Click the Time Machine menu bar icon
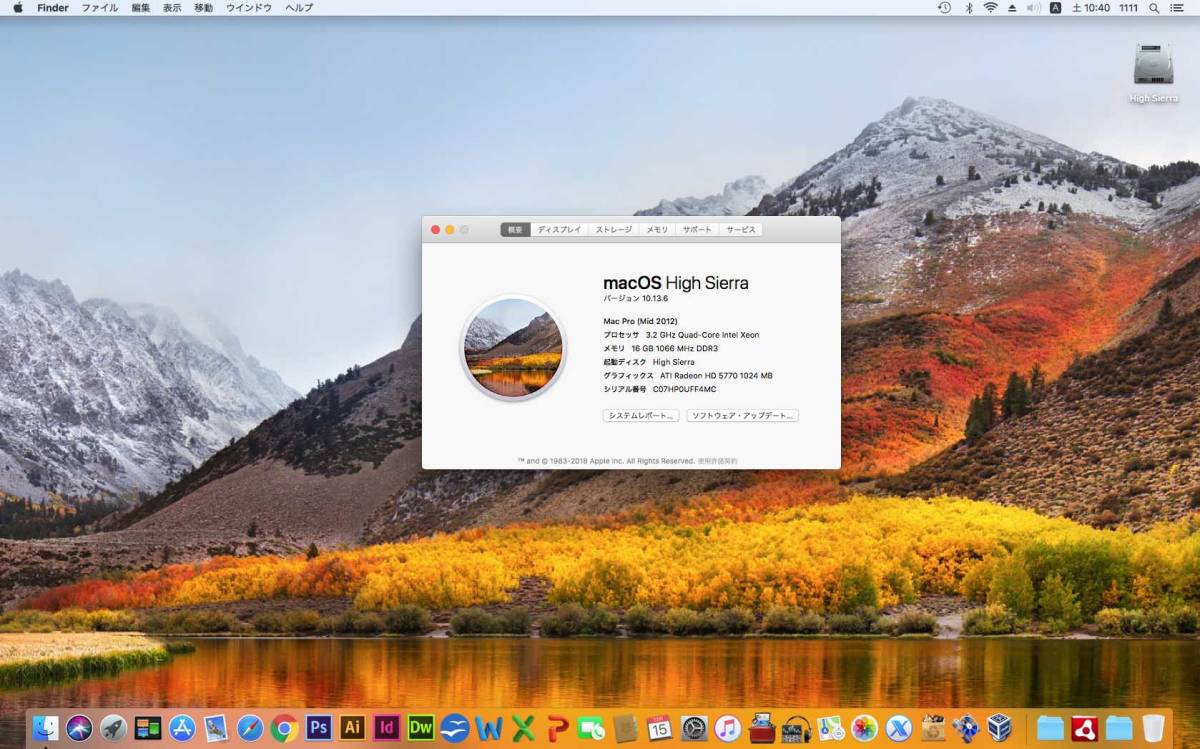The image size is (1200, 749). coord(944,7)
